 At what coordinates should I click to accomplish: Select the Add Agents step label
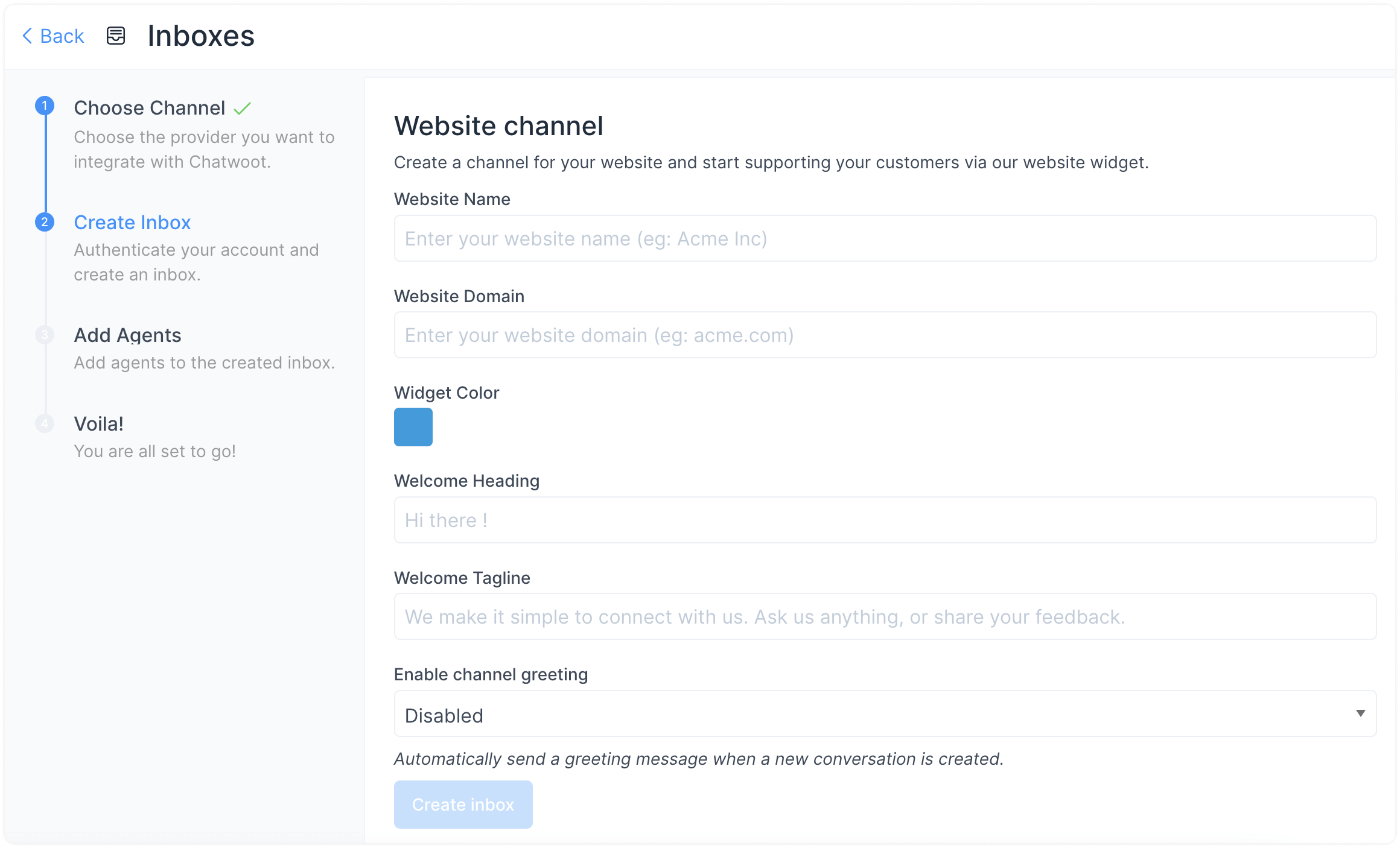pos(127,335)
